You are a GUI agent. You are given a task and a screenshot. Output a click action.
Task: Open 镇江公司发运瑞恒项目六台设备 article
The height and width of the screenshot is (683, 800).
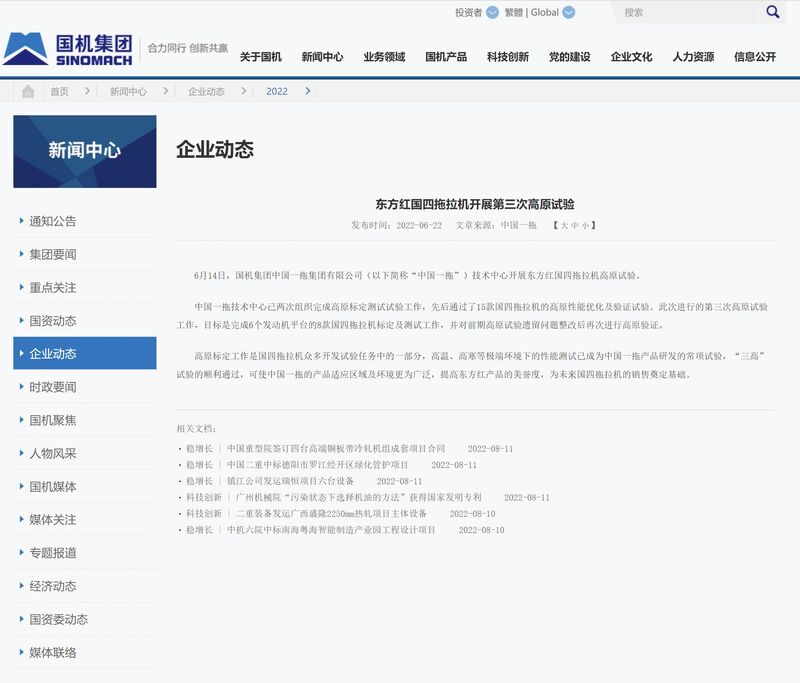click(290, 481)
